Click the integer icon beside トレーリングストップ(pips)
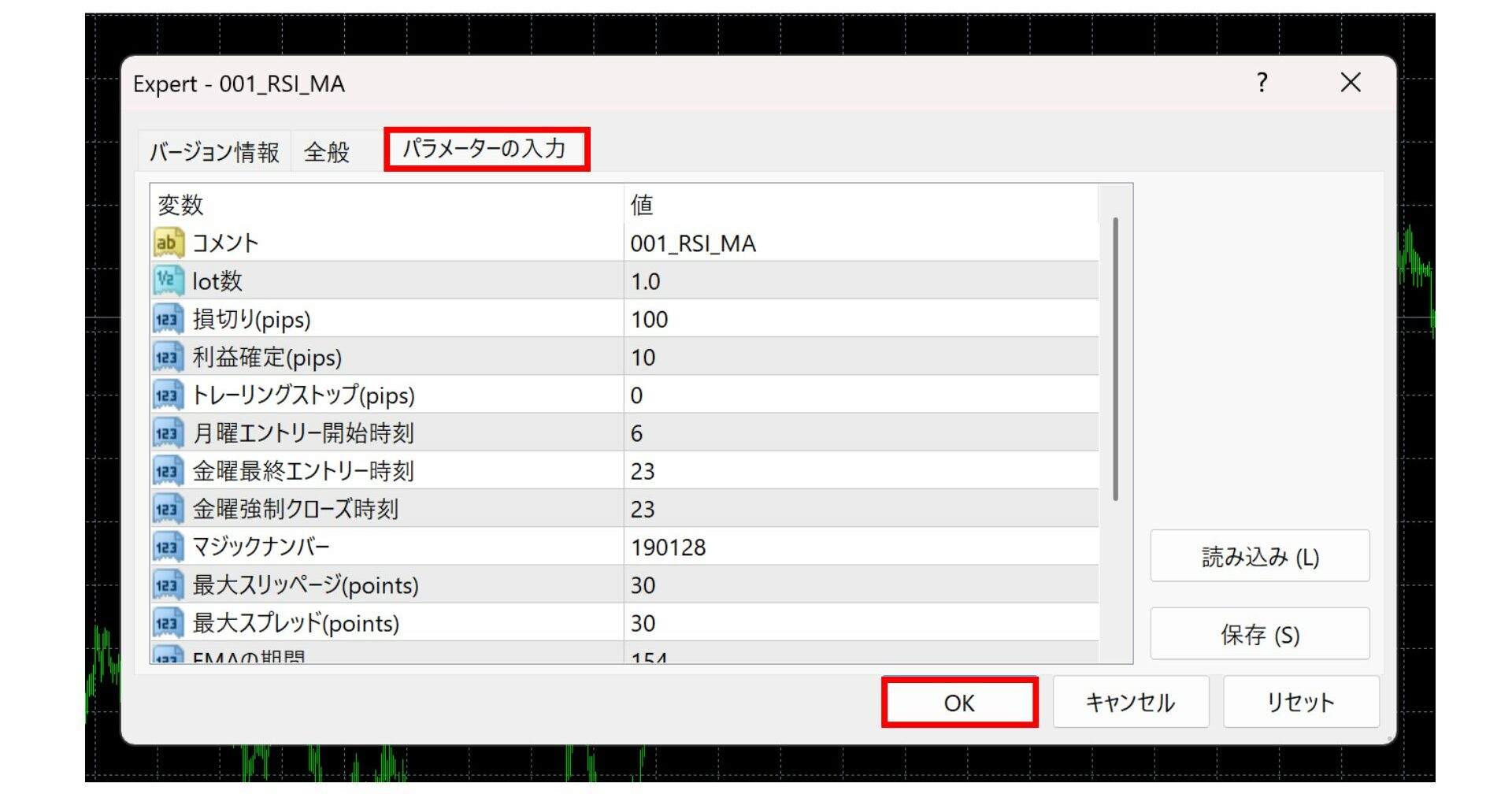 click(x=168, y=395)
